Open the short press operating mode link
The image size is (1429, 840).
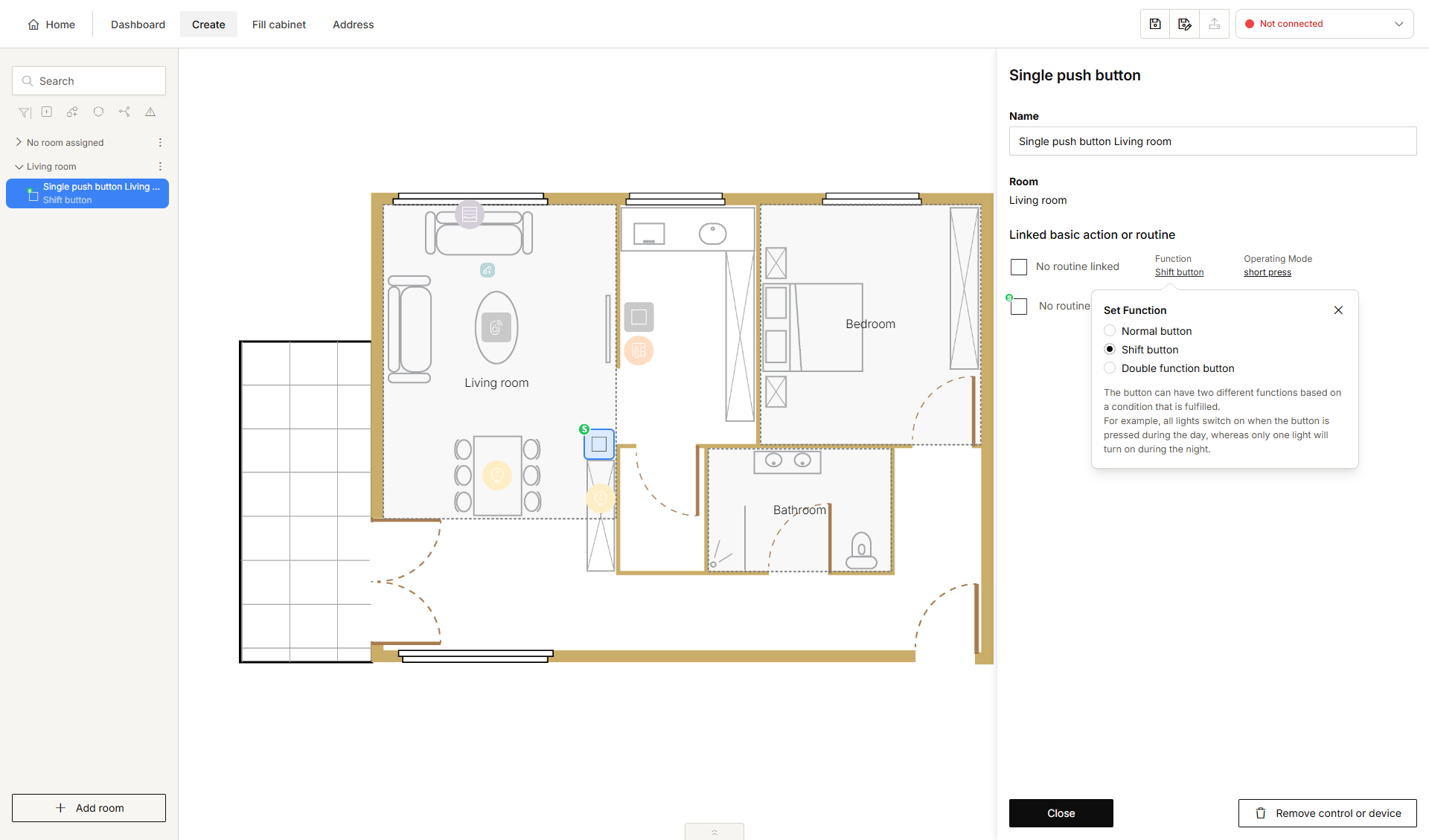(1267, 272)
